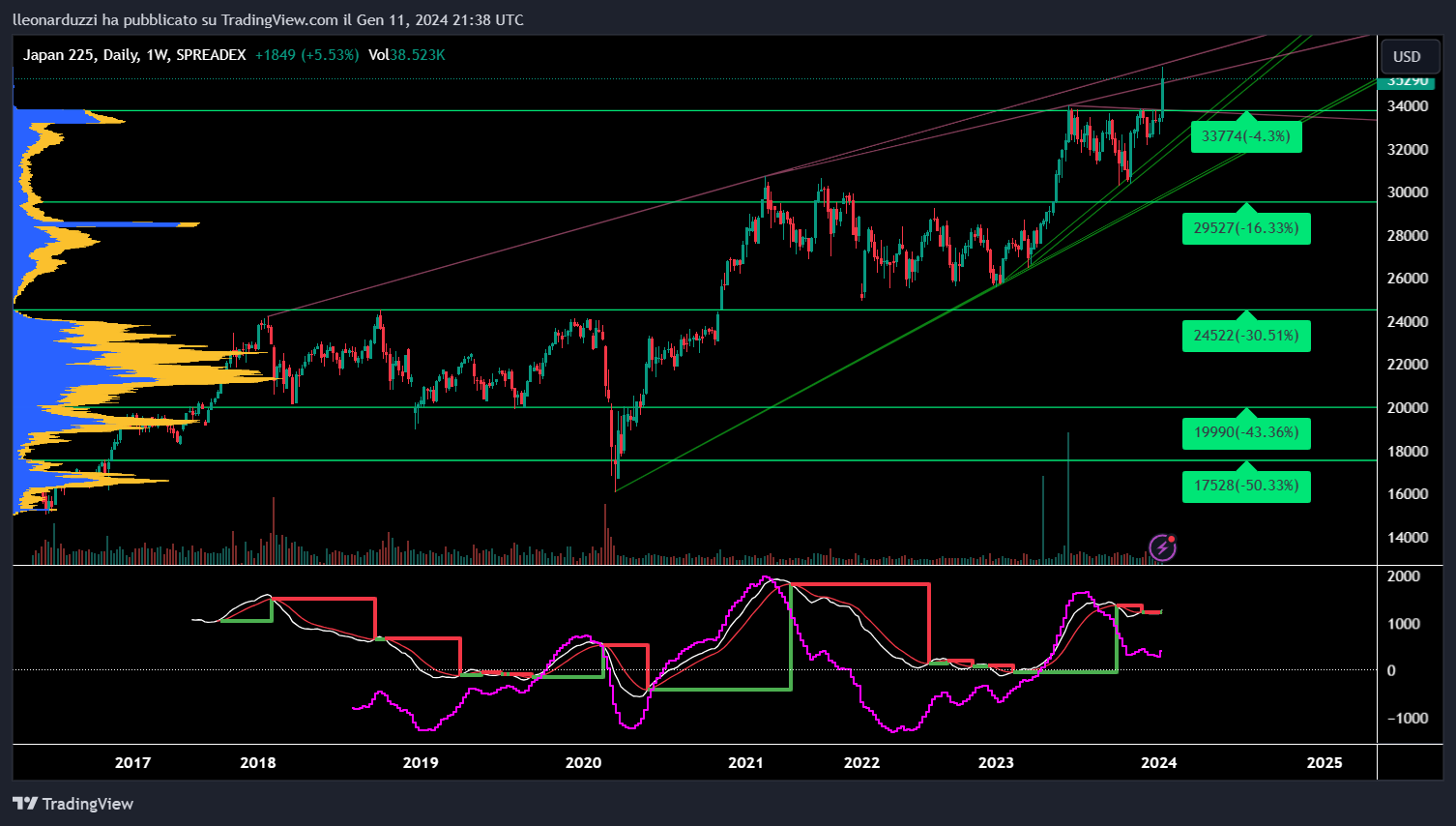Click the −1000 label on indicator axis
Screen dimensions: 1456x826
coord(1408,718)
